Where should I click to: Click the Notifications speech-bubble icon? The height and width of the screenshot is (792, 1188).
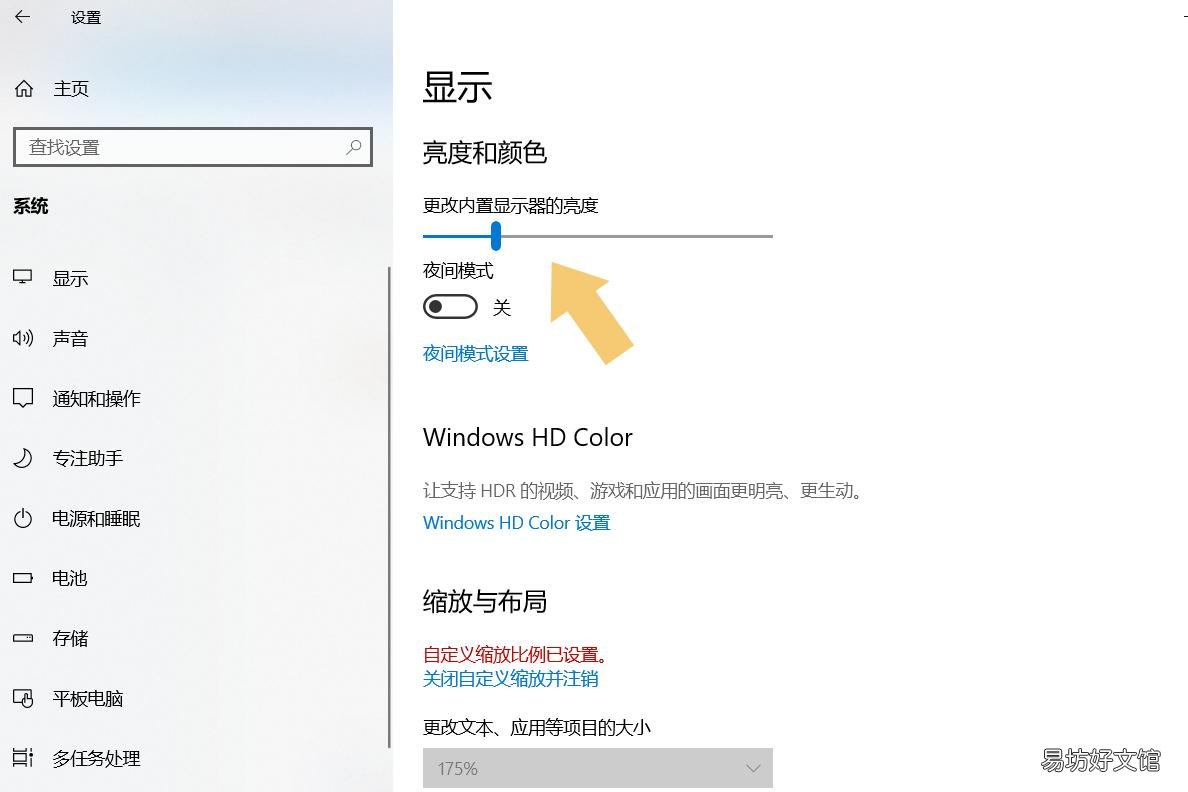pyautogui.click(x=23, y=398)
